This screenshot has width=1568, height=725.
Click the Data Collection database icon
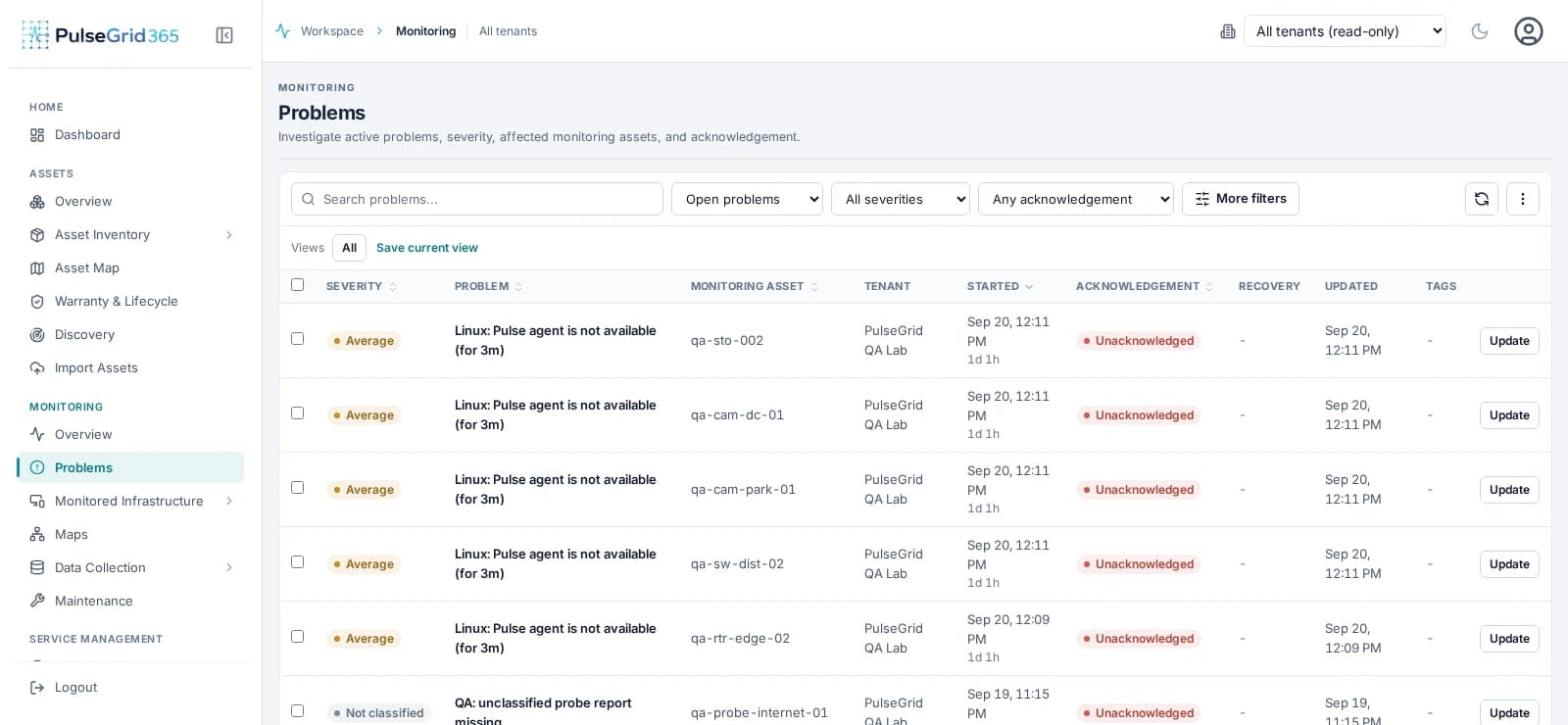coord(37,568)
